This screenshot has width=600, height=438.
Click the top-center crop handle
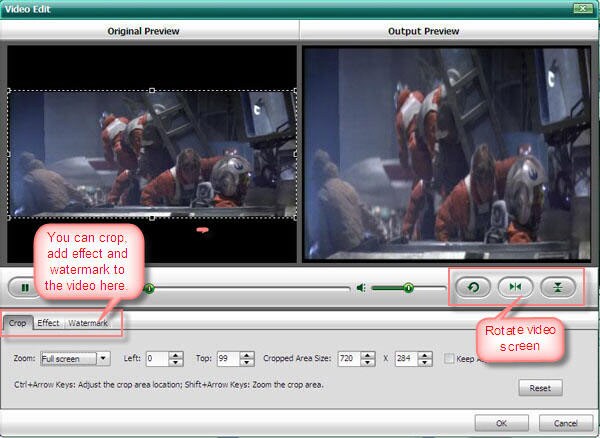[152, 91]
